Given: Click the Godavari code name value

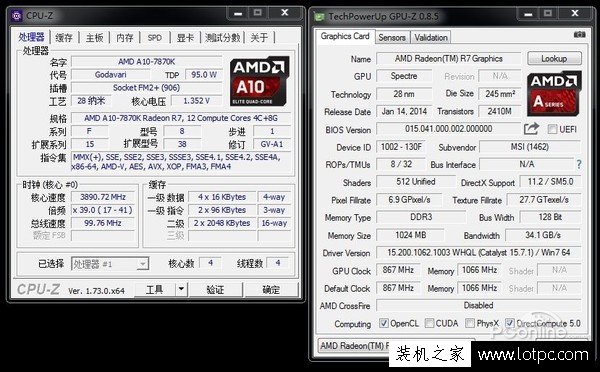Looking at the screenshot, I should [110, 75].
